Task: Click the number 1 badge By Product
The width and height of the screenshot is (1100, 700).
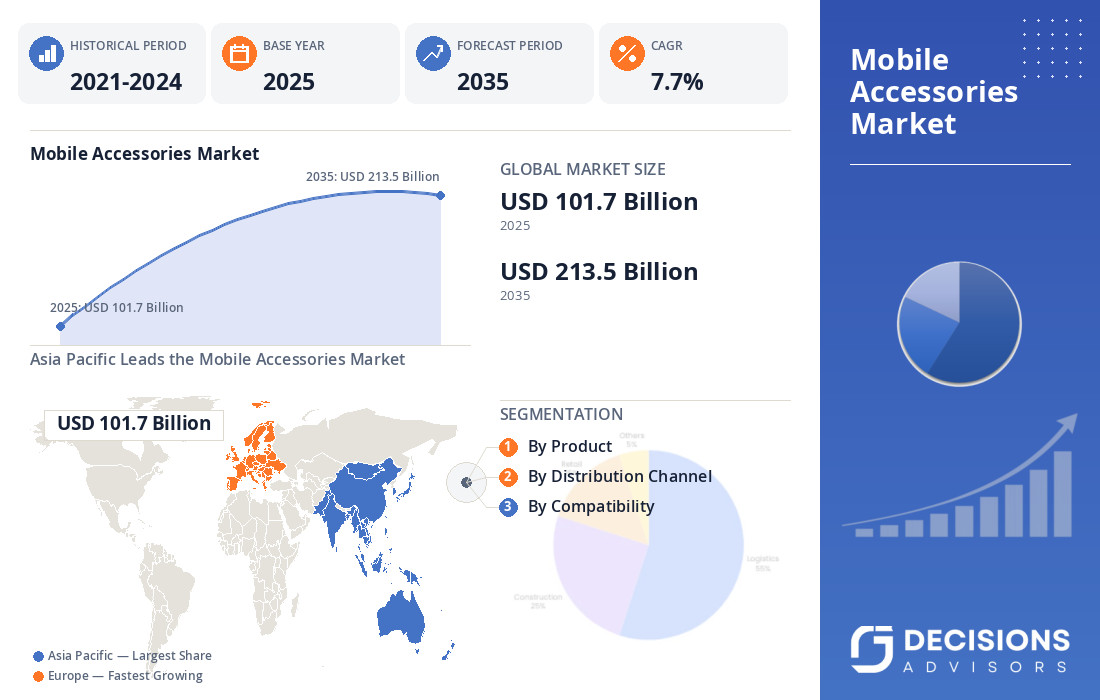Action: click(509, 447)
